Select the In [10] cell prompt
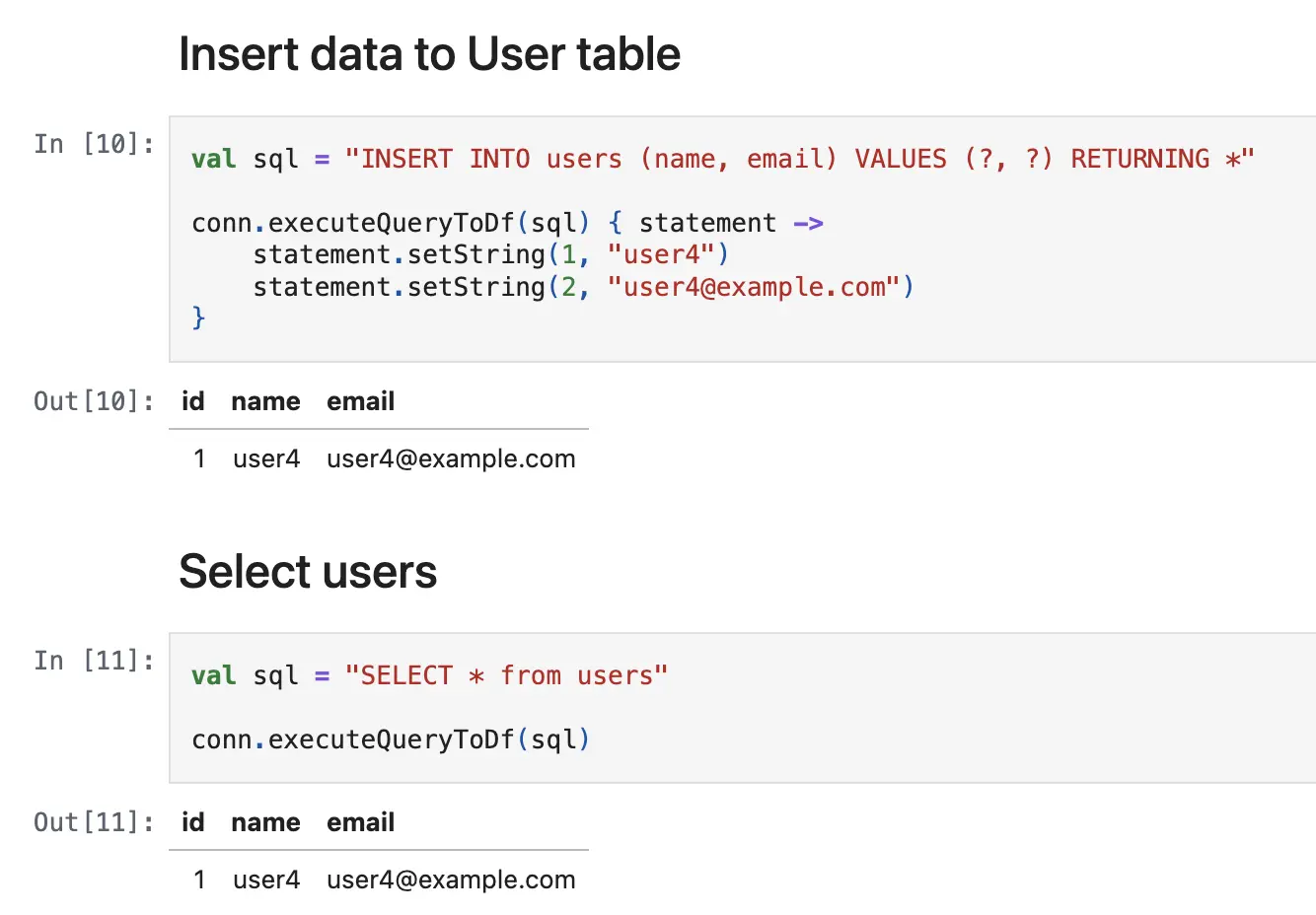Screen dimensions: 1316x915 [94, 144]
